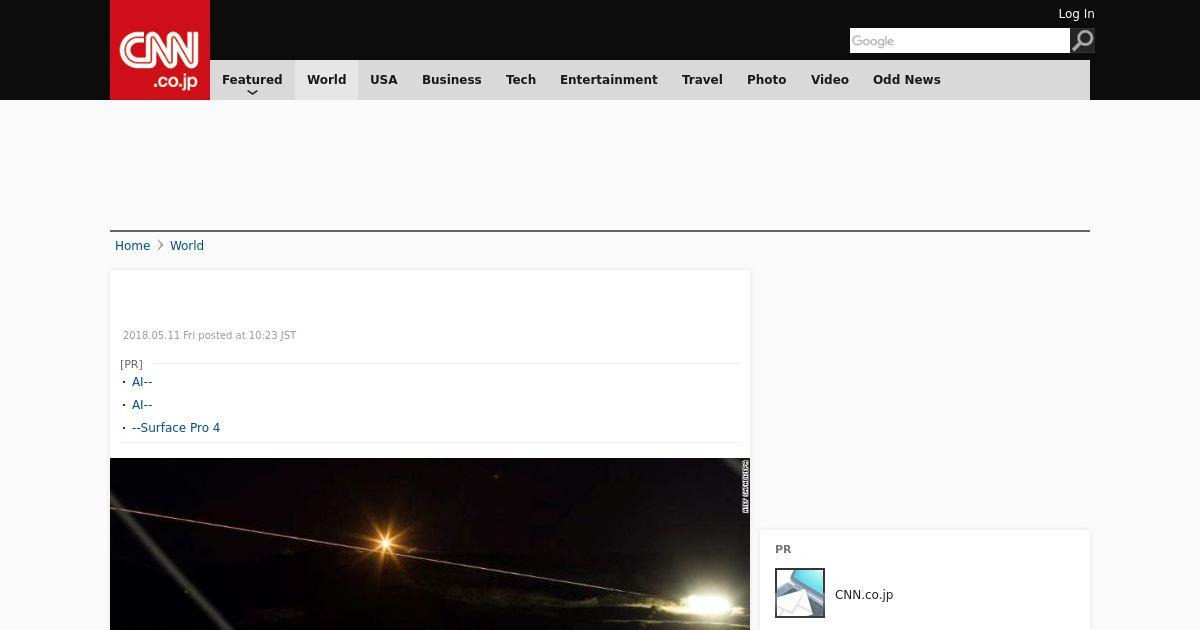The height and width of the screenshot is (630, 1200).
Task: Click the World breadcrumb link
Action: click(187, 246)
